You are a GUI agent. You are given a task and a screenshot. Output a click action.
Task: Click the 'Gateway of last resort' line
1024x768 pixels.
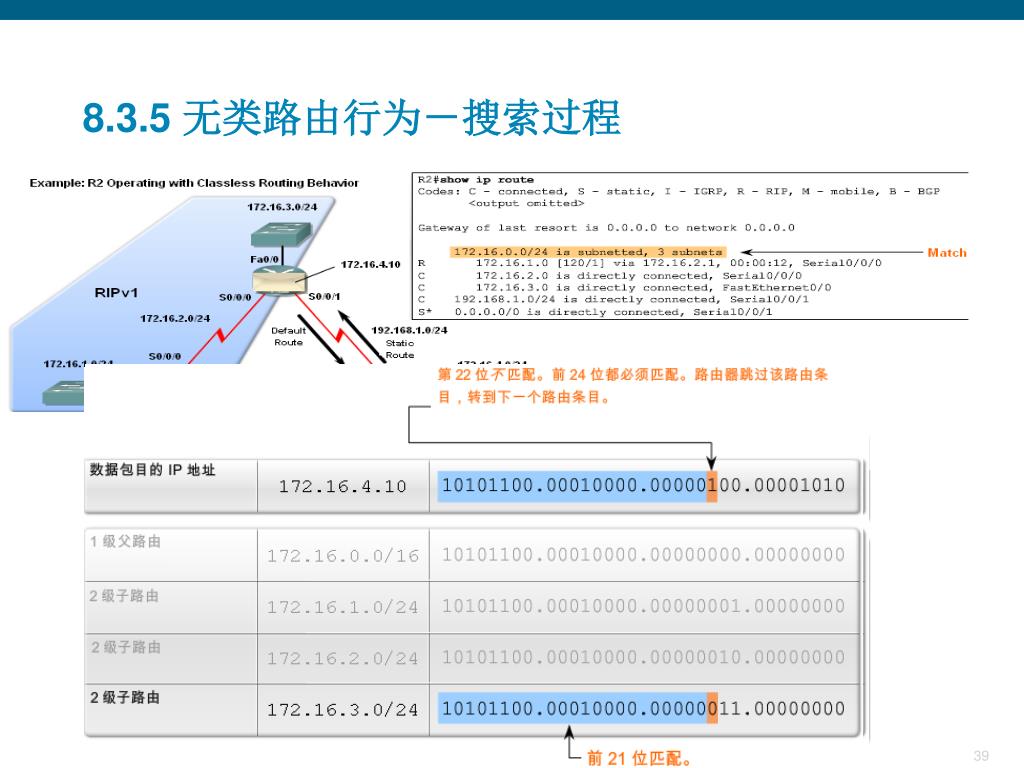tap(606, 228)
